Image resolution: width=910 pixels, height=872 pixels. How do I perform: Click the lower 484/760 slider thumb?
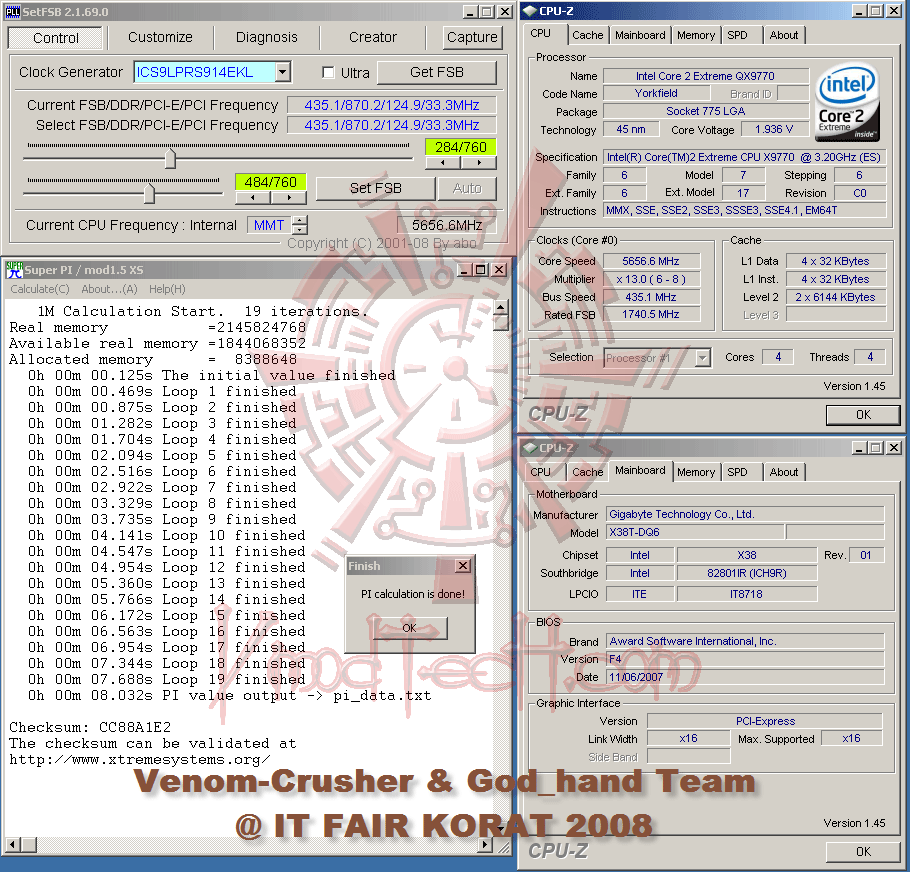(149, 193)
